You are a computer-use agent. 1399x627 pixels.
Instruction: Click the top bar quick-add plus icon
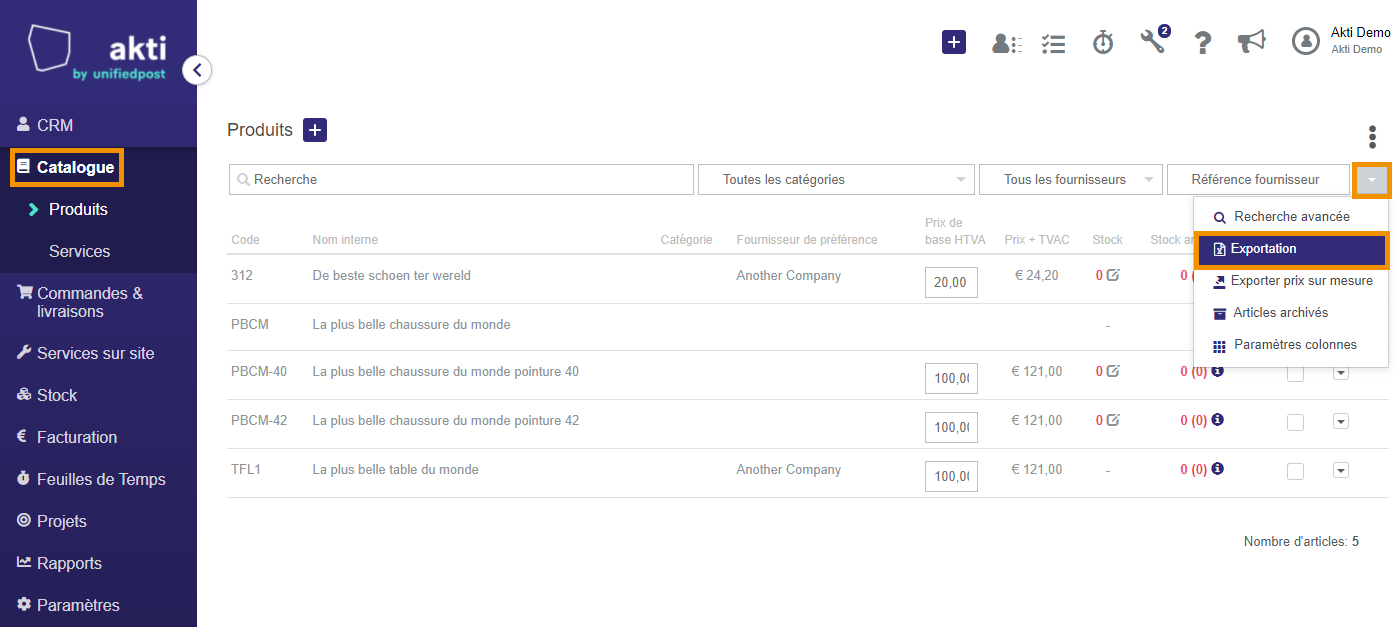[954, 42]
